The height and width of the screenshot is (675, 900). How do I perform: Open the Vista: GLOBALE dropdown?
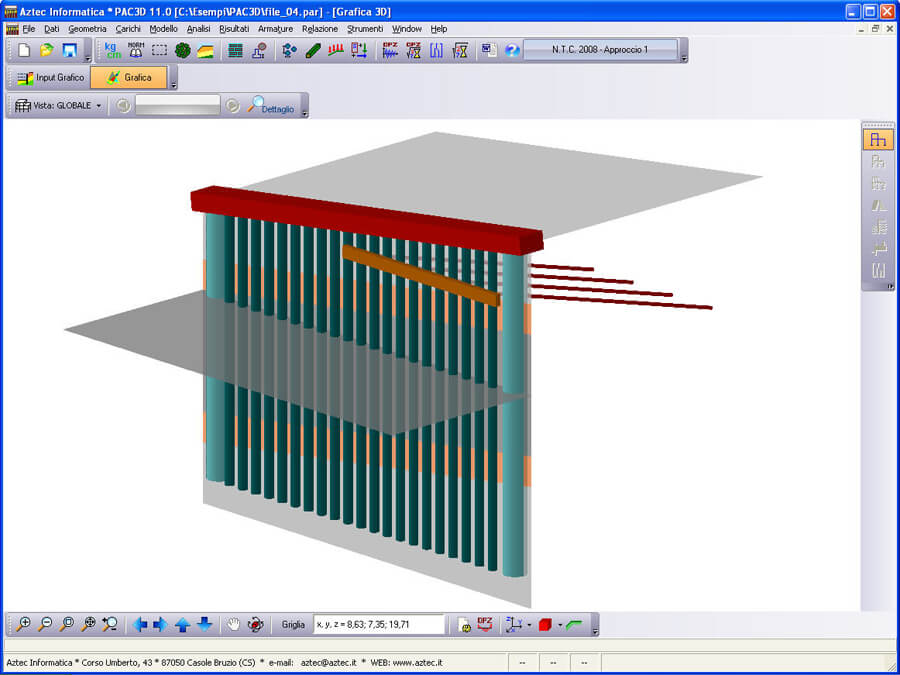pos(59,105)
